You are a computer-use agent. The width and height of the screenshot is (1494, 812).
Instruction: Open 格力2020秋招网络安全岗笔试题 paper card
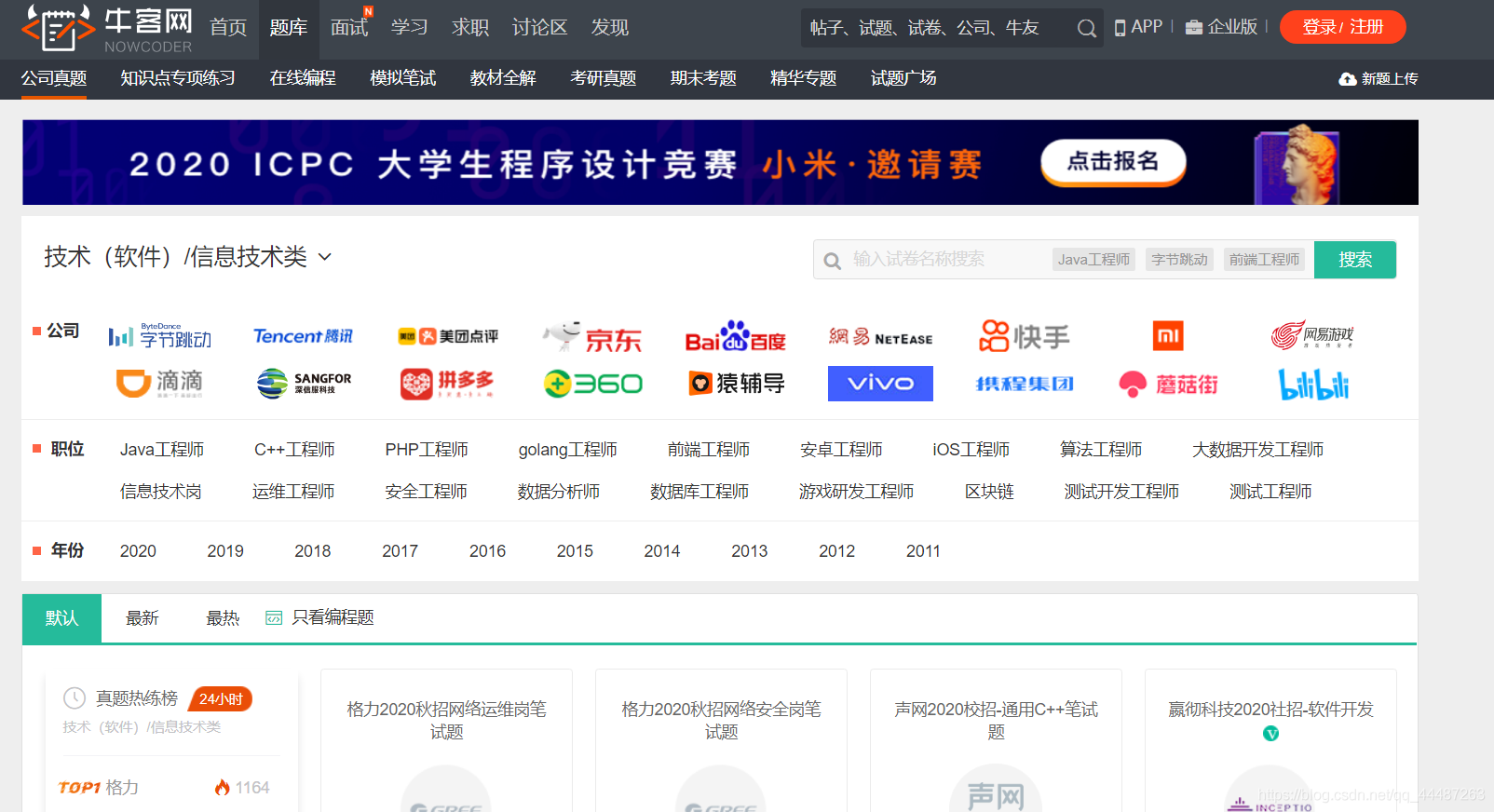(x=721, y=740)
